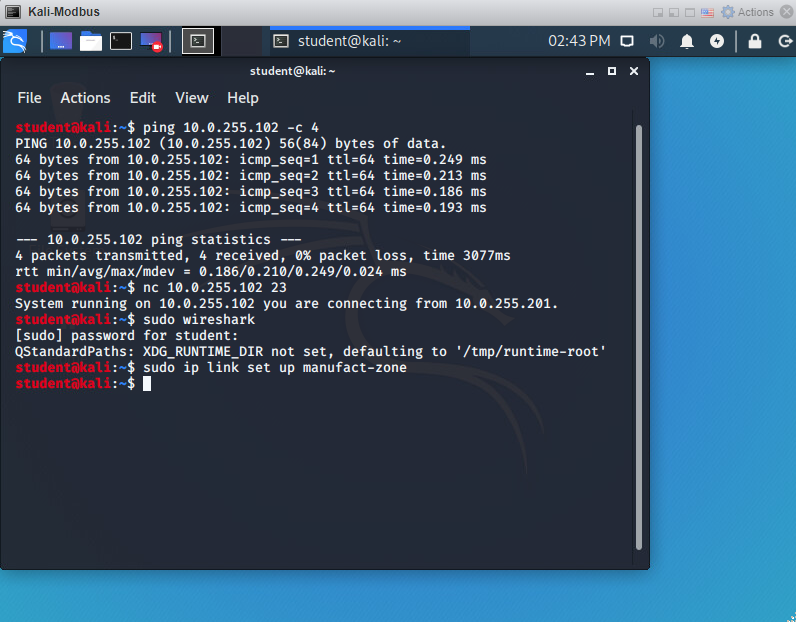Click the 'sudo wireshark' command text
This screenshot has width=796, height=622.
[x=199, y=319]
